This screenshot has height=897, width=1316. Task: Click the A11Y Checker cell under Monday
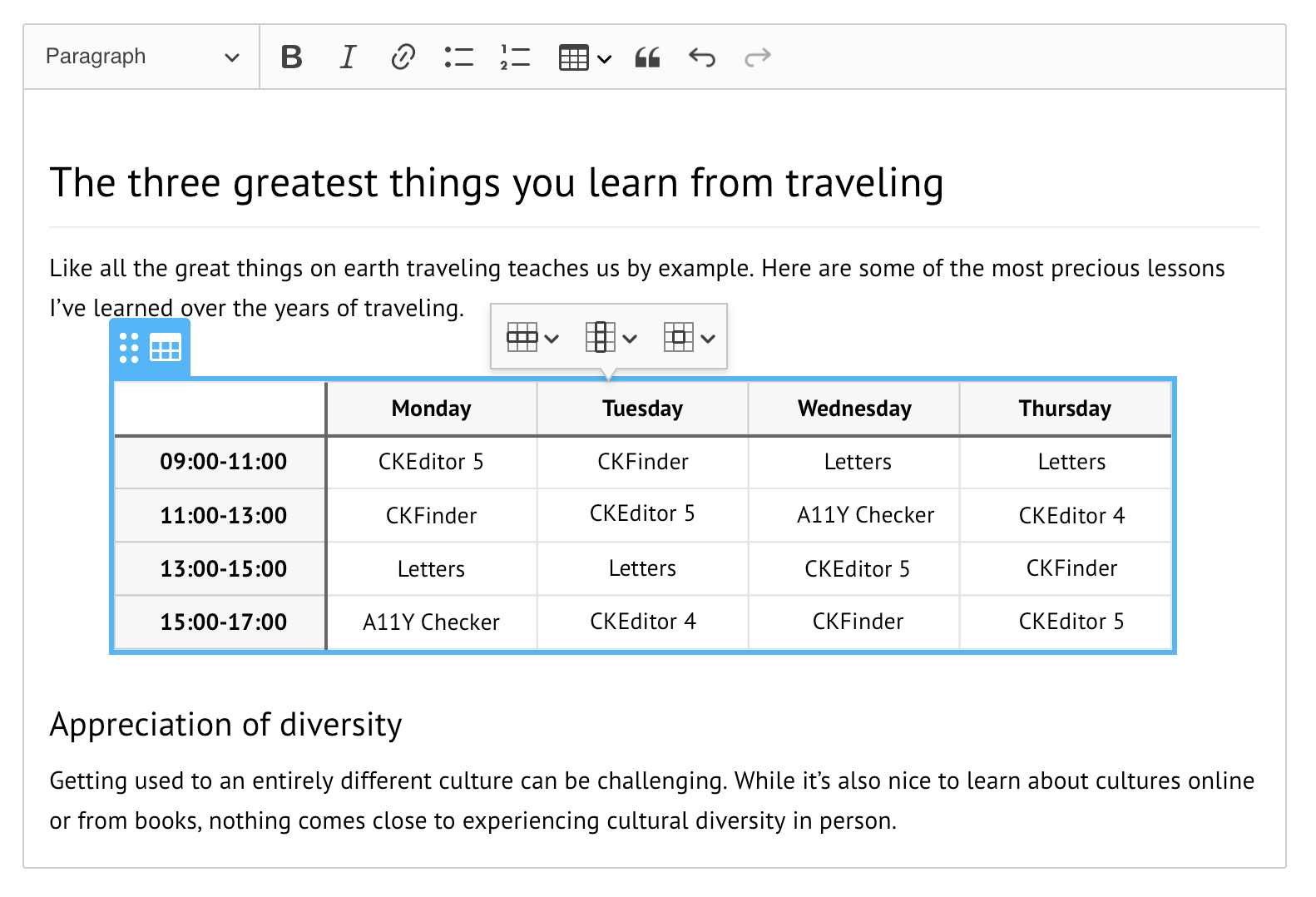432,622
